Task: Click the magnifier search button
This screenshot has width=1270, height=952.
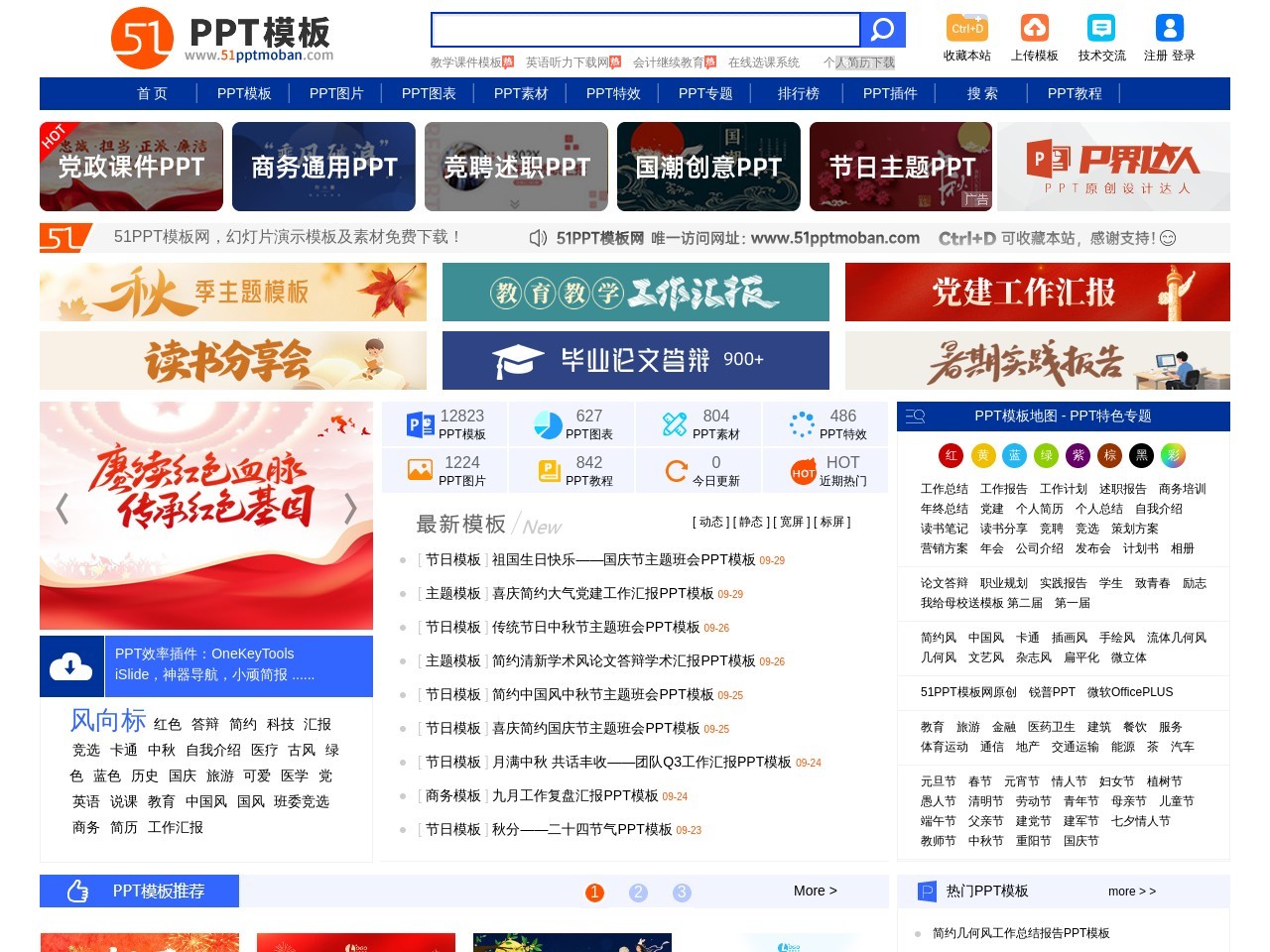Action: (882, 30)
